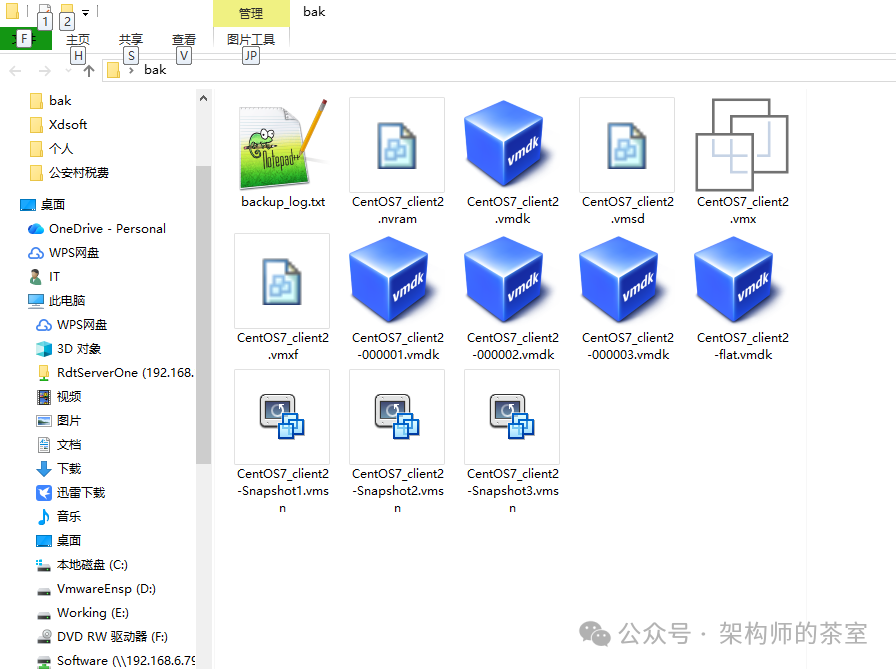Click the 管理 contextual tab header
Viewport: 896px width, 669px height.
tap(251, 13)
